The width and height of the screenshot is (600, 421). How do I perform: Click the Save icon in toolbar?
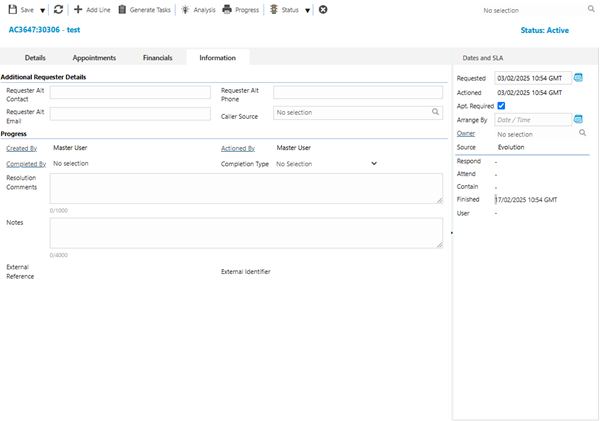11,9
